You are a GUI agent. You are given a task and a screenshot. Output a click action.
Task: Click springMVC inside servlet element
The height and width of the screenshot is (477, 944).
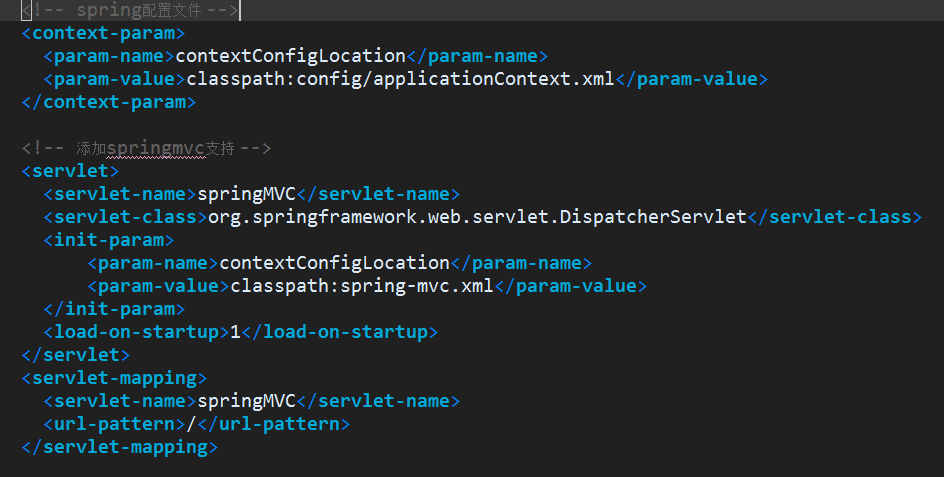pos(247,194)
